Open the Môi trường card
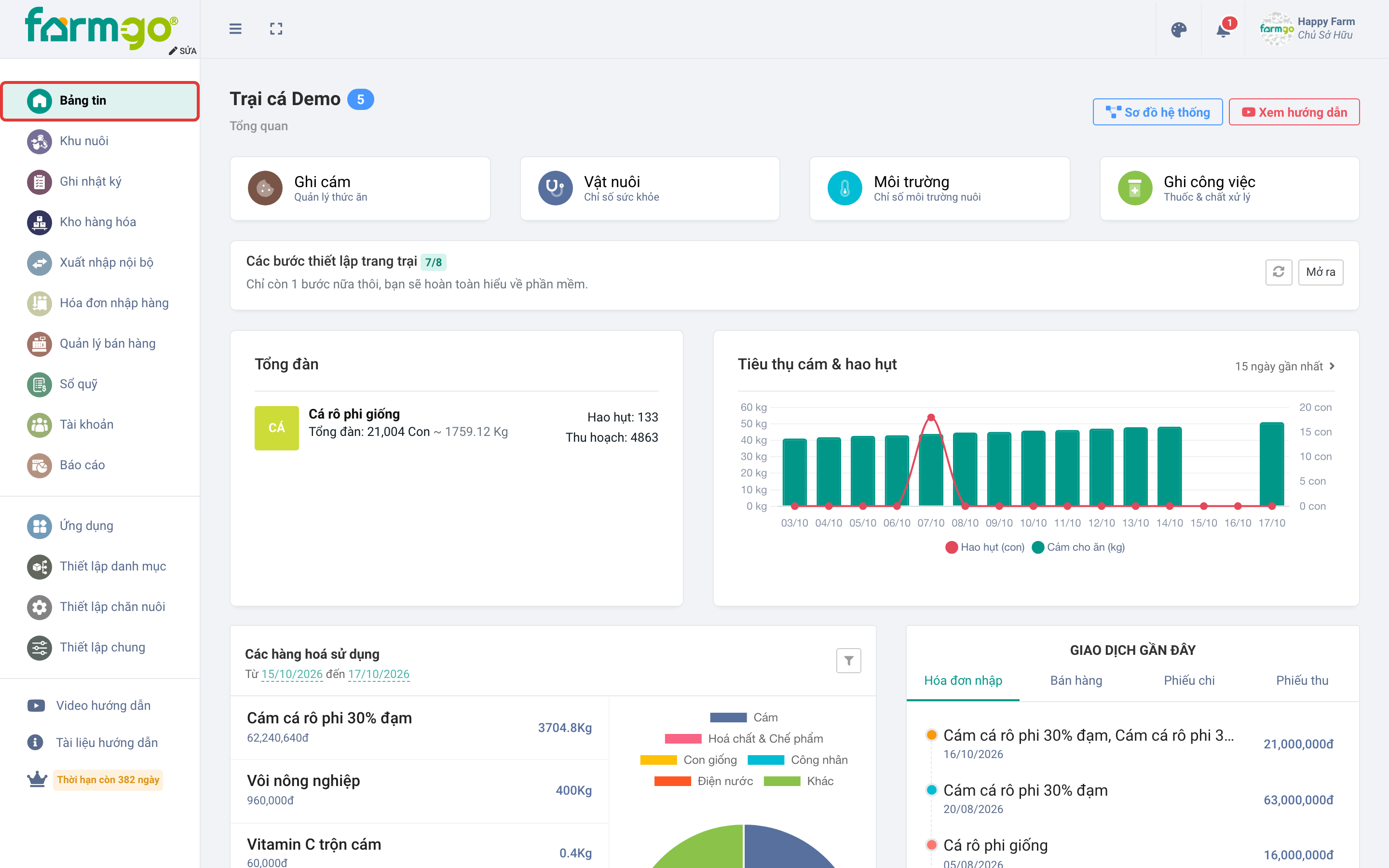 coord(940,188)
